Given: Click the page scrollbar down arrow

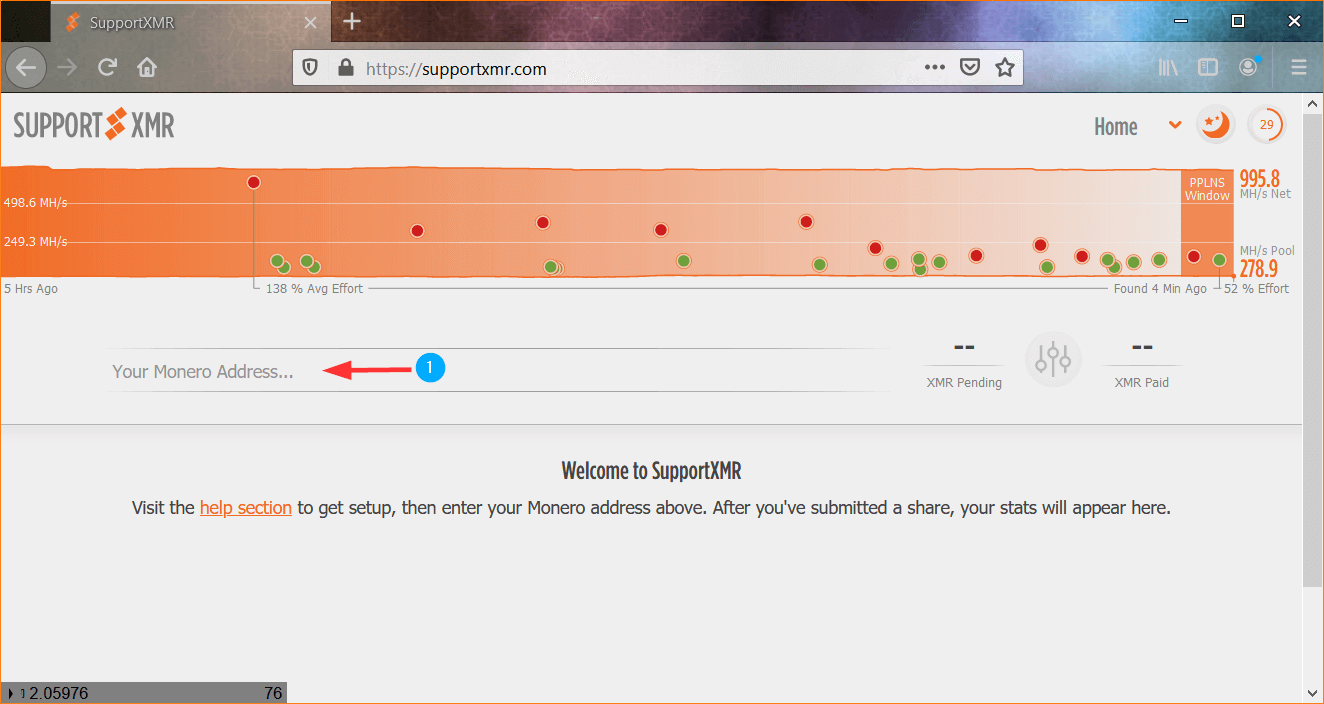Looking at the screenshot, I should point(1313,692).
